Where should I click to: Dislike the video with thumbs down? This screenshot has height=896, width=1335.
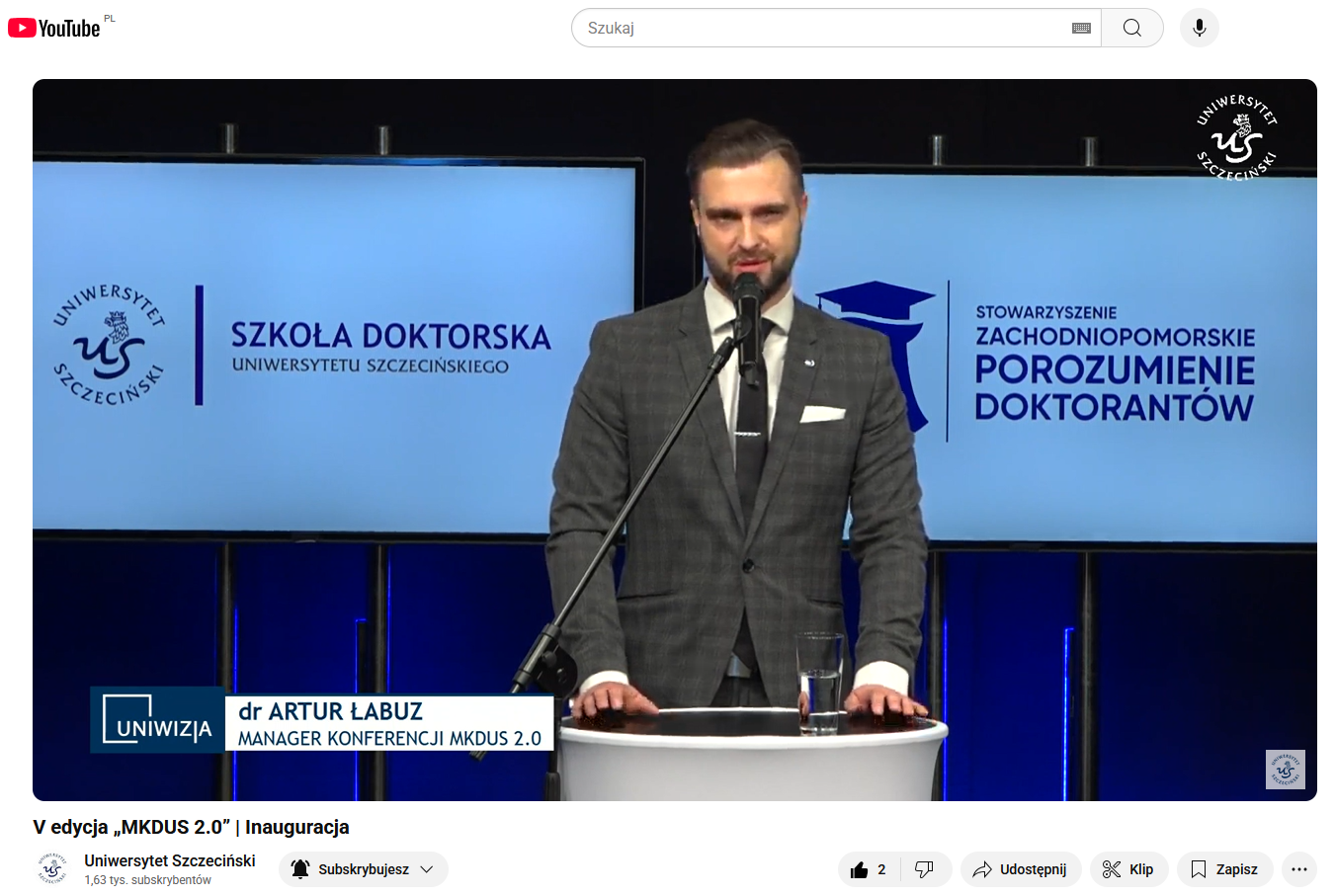coord(925,869)
